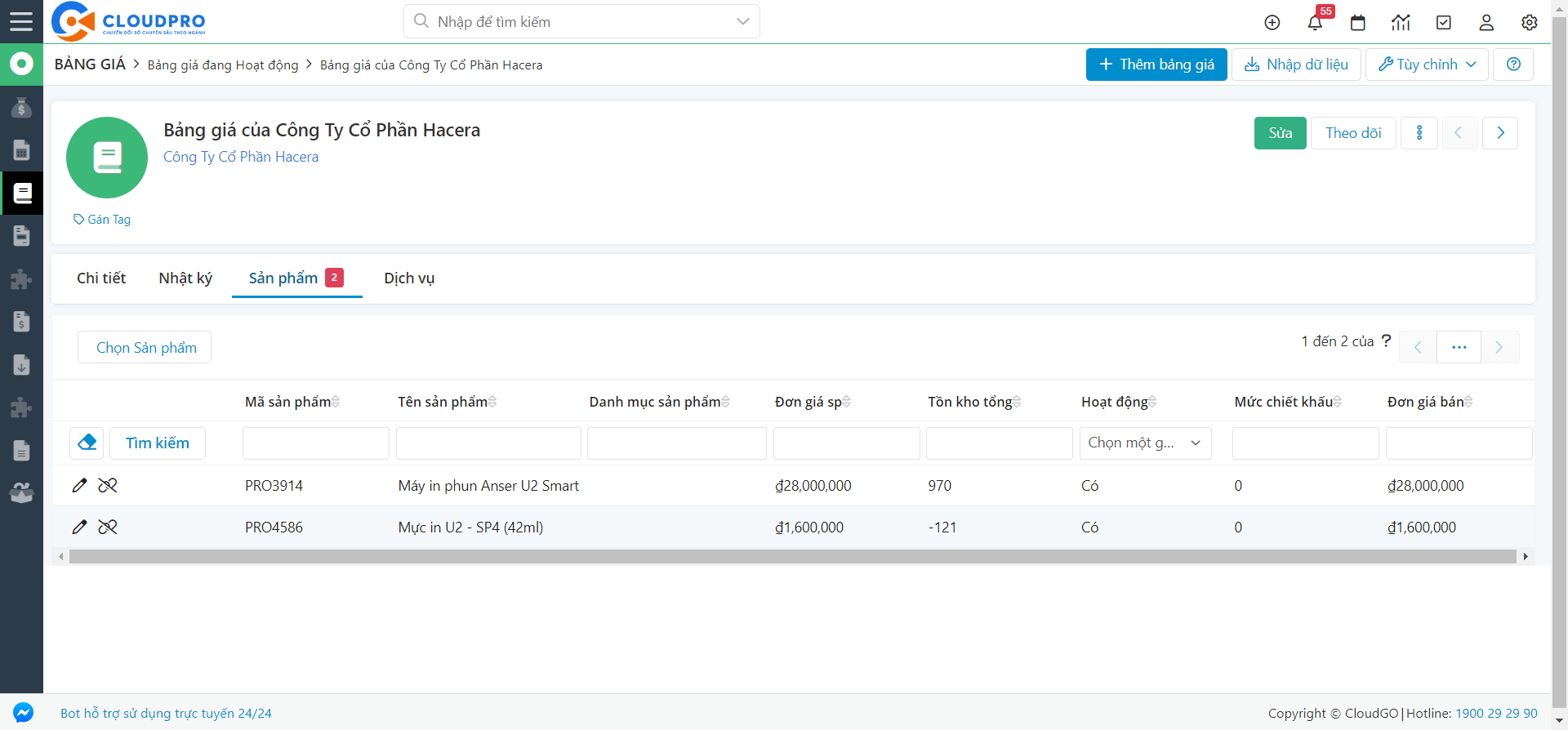Show total count question mark
This screenshot has height=730, width=1568.
pos(1386,341)
